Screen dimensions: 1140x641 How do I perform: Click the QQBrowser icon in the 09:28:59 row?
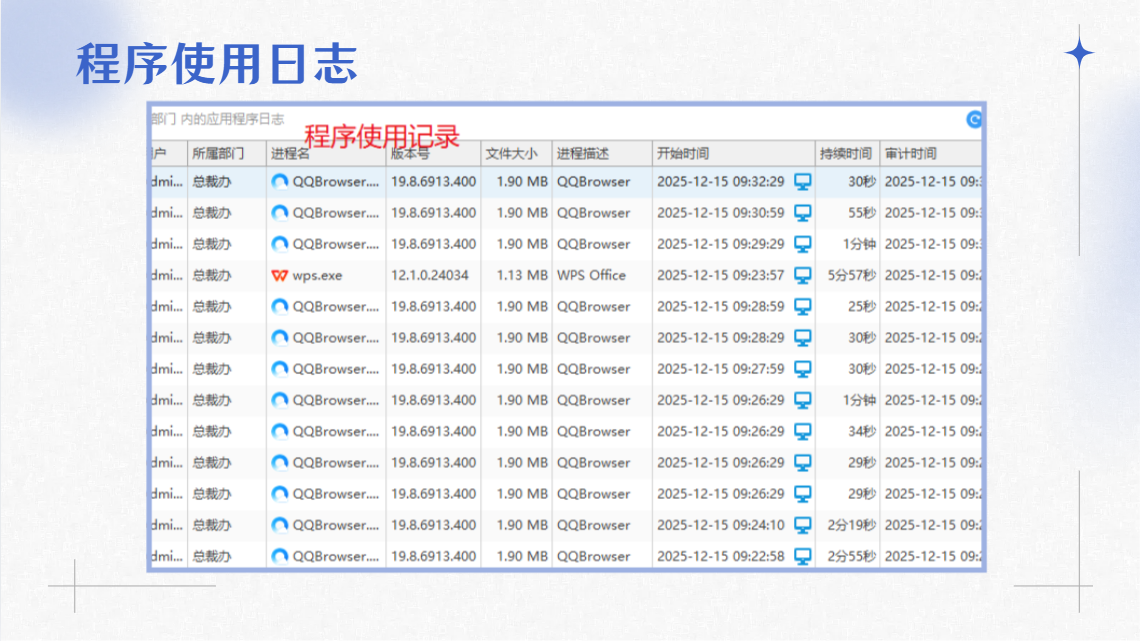(x=280, y=307)
